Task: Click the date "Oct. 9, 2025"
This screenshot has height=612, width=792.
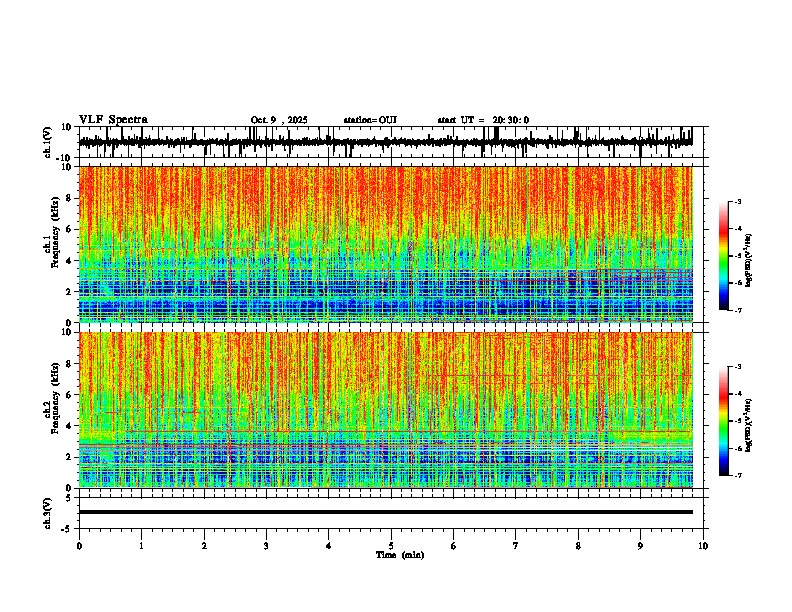Action: [x=279, y=120]
